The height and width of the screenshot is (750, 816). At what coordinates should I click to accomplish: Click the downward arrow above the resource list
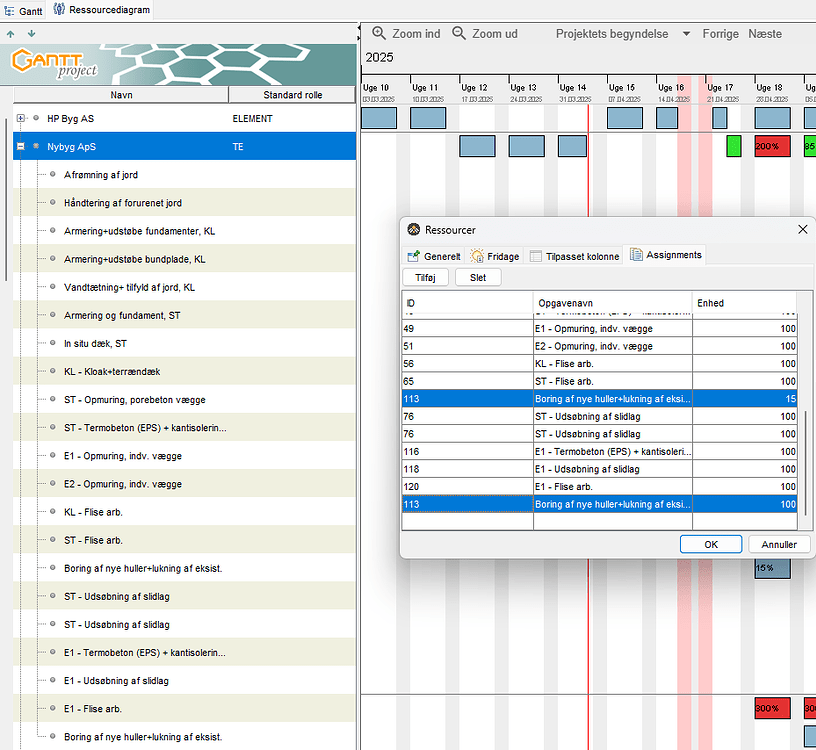30,33
